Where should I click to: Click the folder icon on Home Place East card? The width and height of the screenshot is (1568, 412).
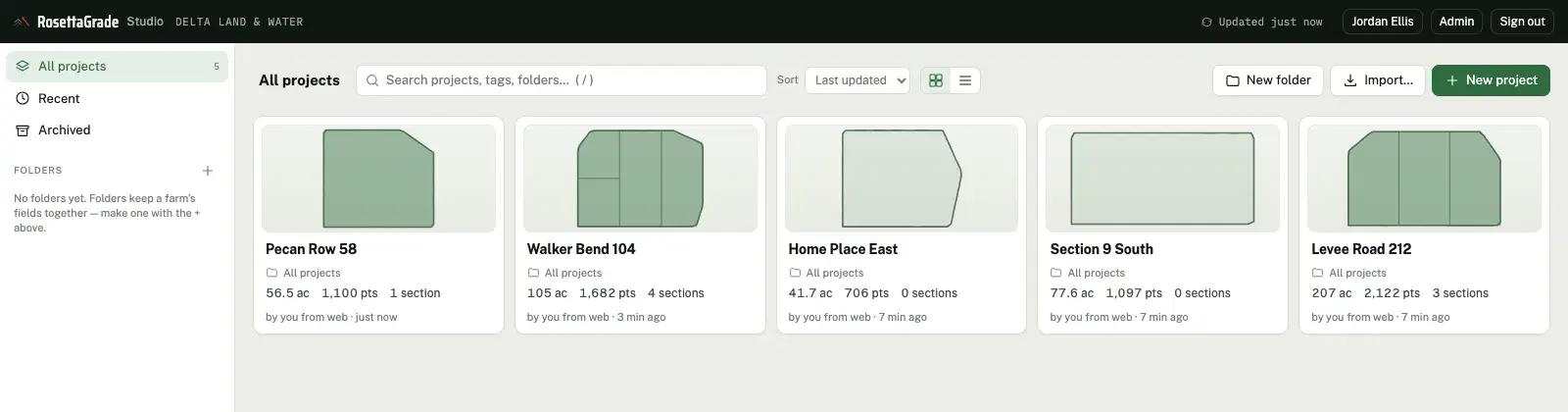click(795, 273)
